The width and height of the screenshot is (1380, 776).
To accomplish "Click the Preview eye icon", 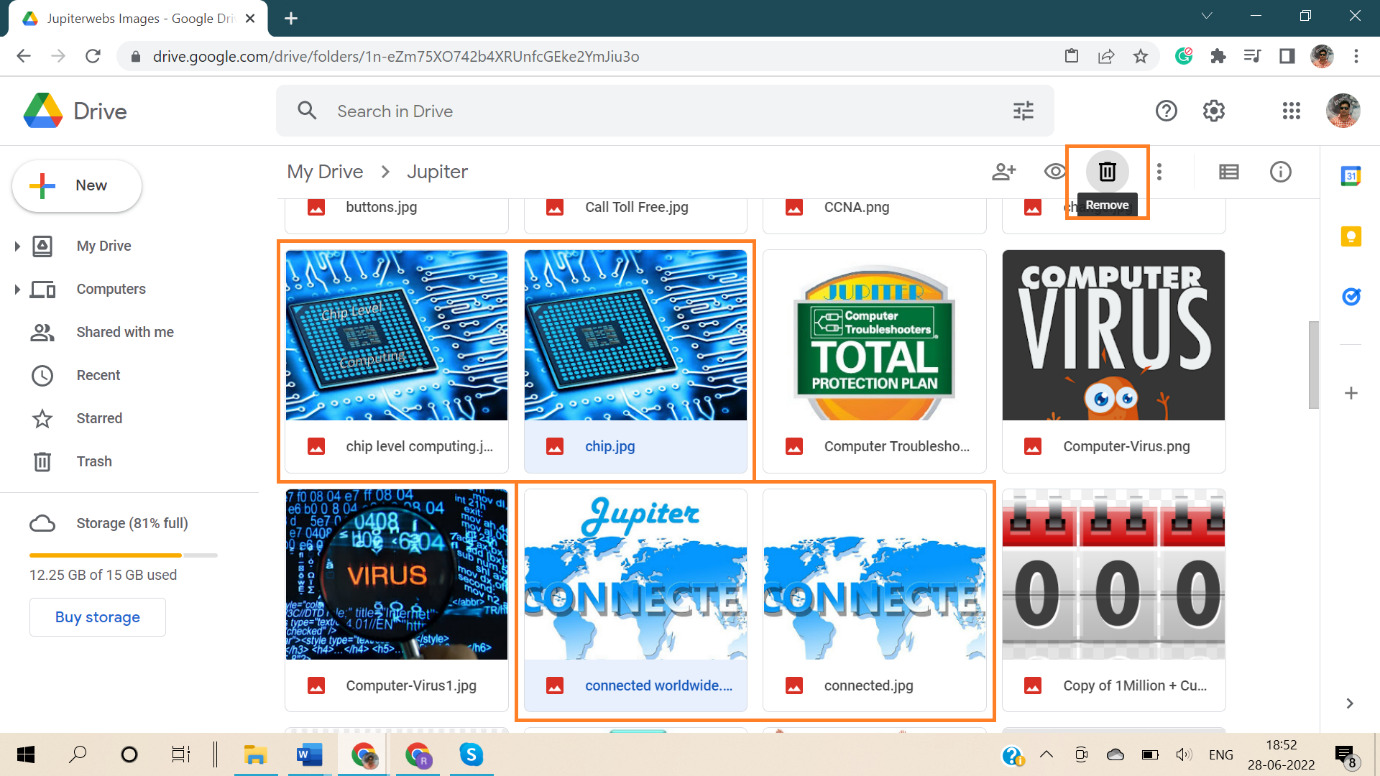I will point(1054,172).
